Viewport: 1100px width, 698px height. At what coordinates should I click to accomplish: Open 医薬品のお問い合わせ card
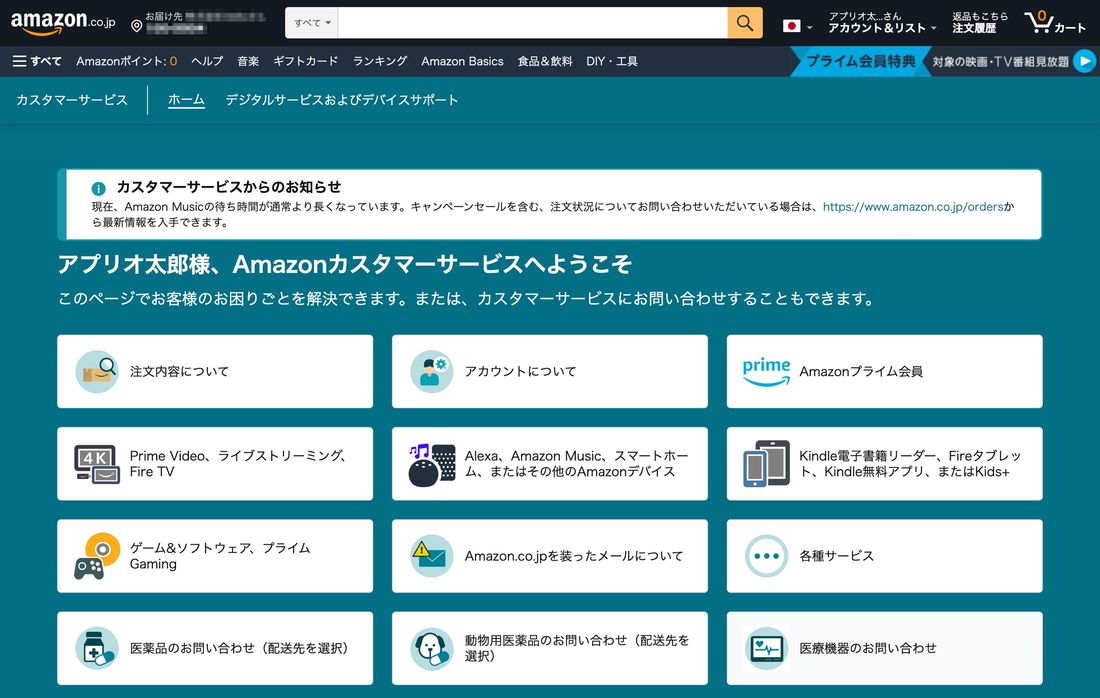click(215, 648)
